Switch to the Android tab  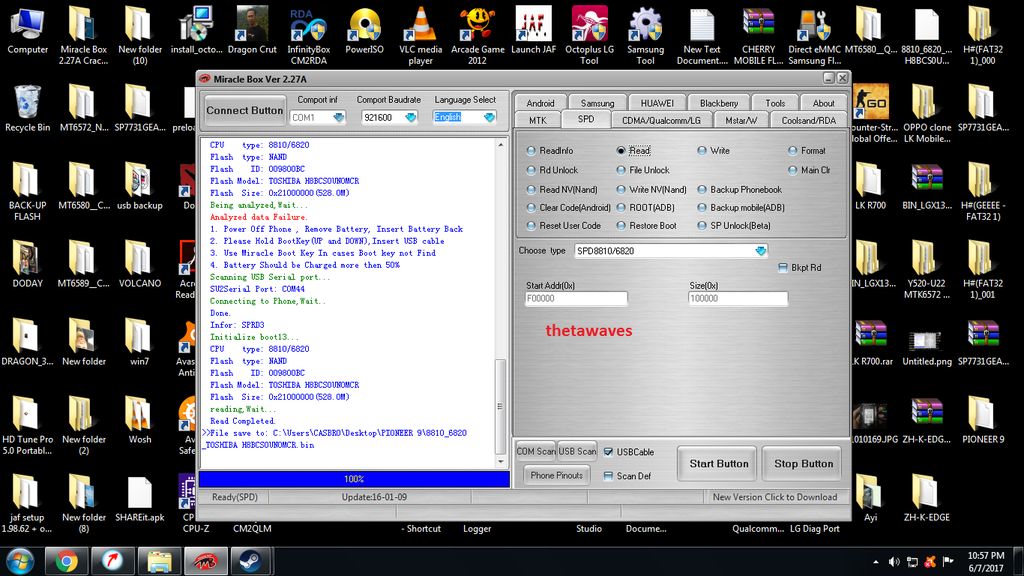tap(540, 103)
